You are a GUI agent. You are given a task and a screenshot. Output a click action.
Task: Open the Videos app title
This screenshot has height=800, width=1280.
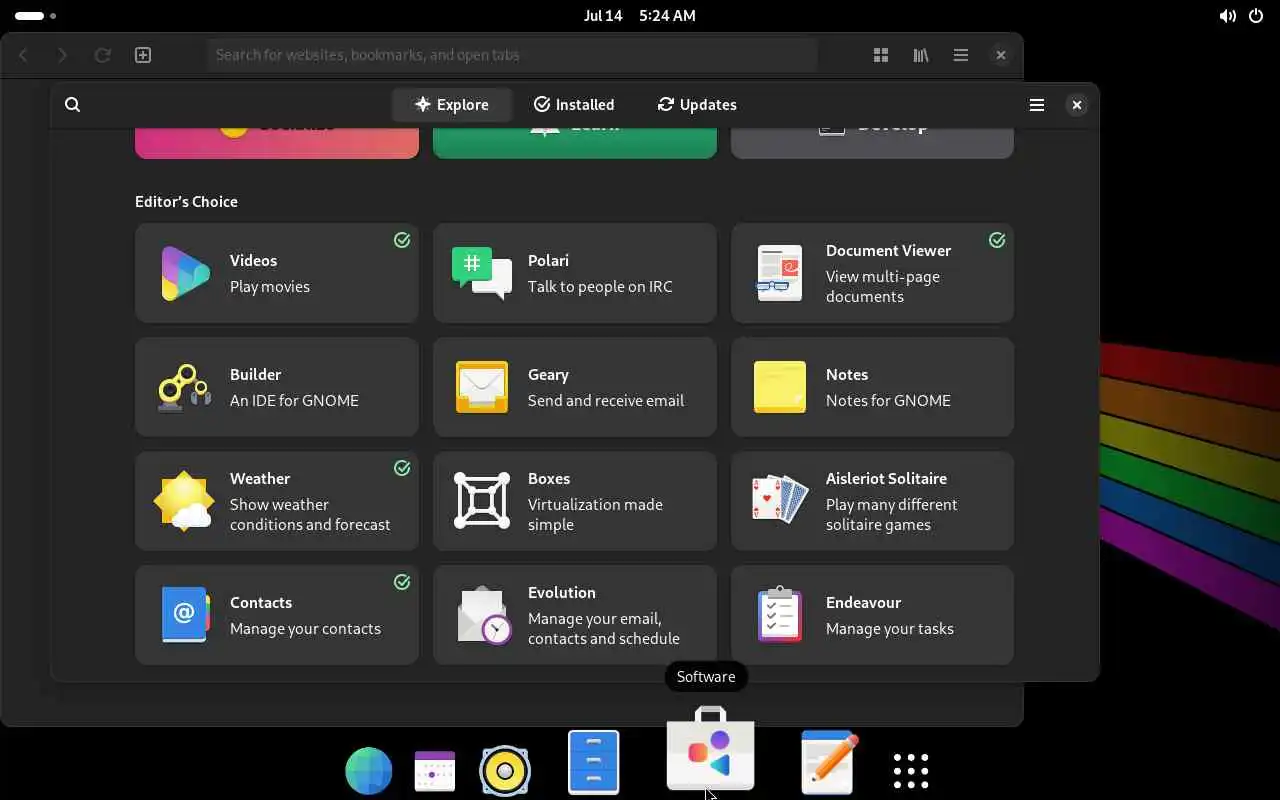pyautogui.click(x=253, y=260)
